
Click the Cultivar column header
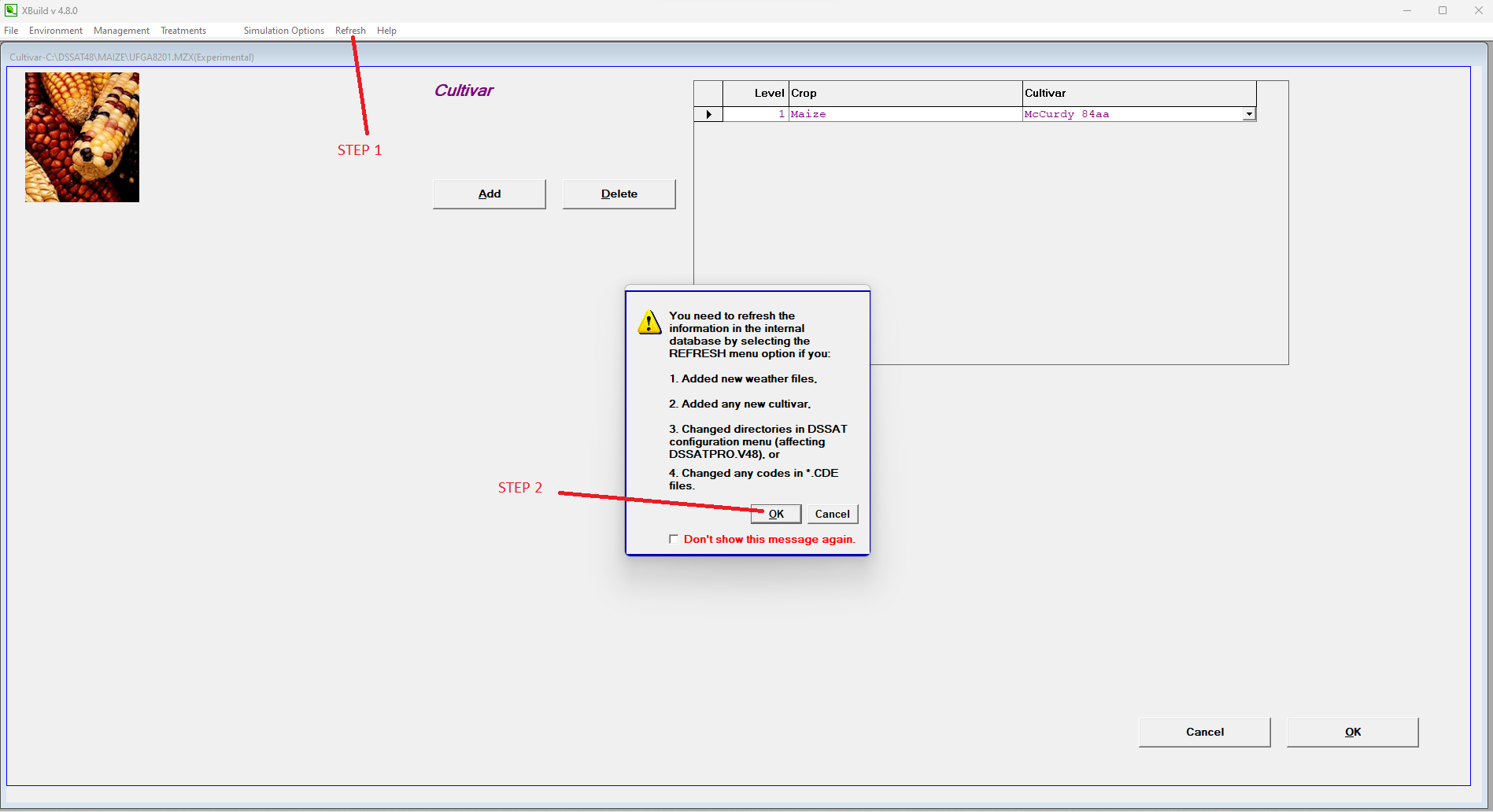pos(1139,93)
